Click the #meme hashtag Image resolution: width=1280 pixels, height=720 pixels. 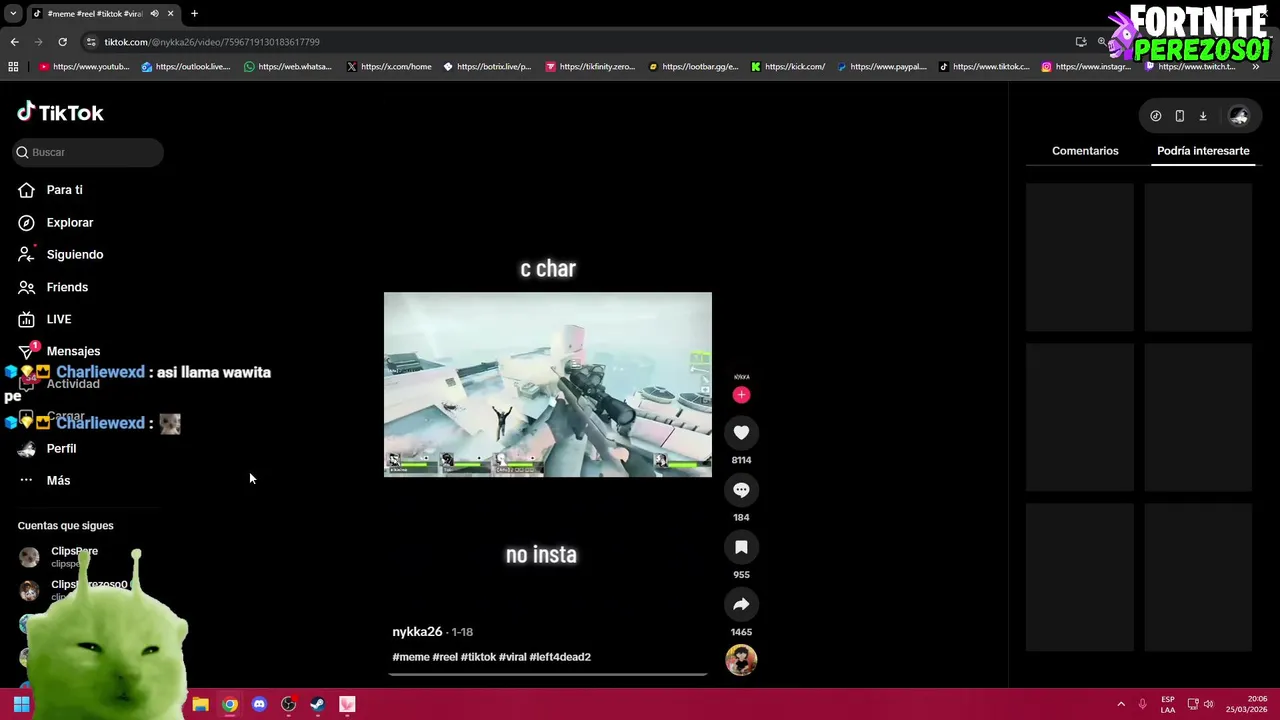click(411, 657)
